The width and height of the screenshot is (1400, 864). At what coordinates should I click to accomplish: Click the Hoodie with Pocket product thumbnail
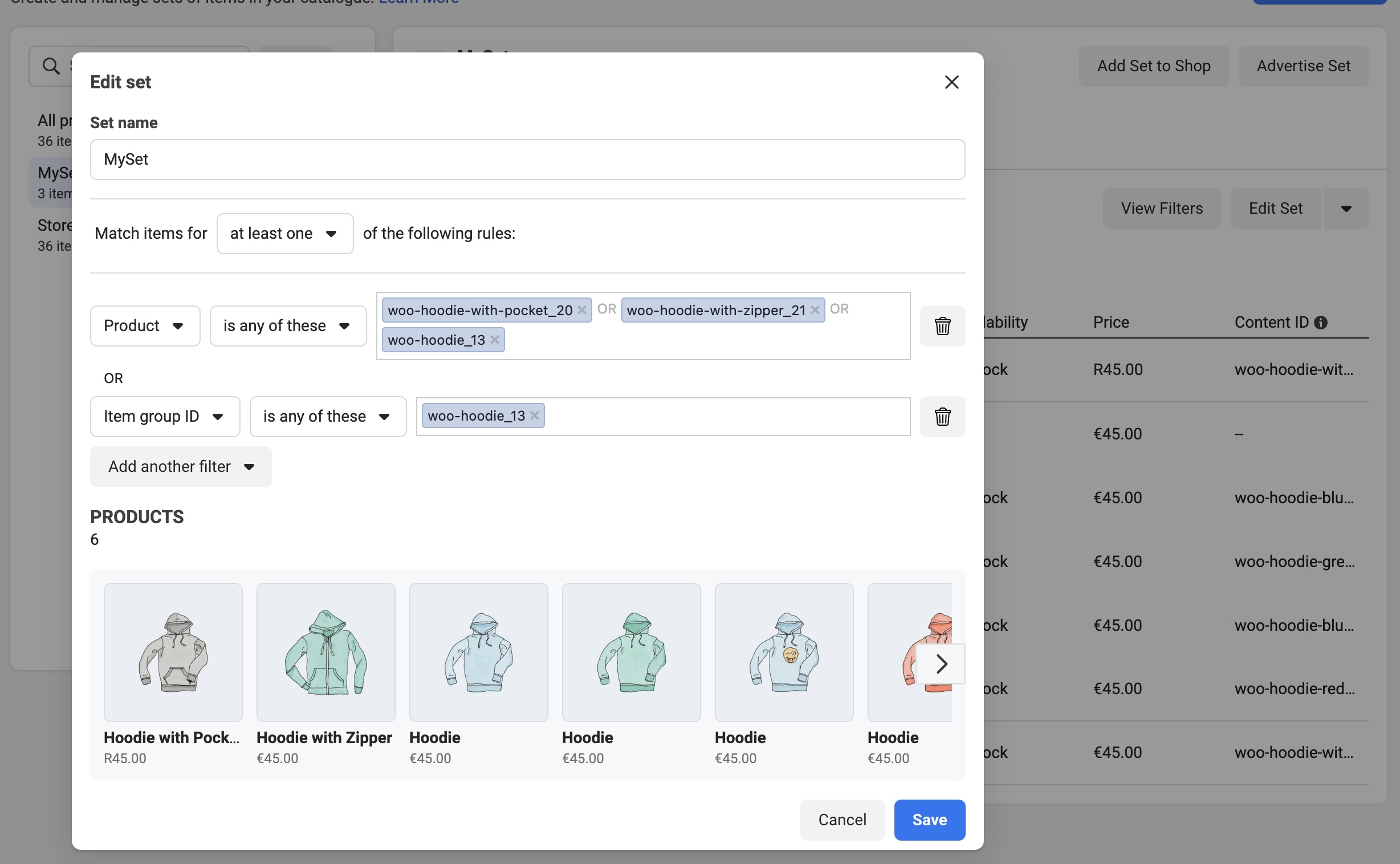(x=173, y=652)
